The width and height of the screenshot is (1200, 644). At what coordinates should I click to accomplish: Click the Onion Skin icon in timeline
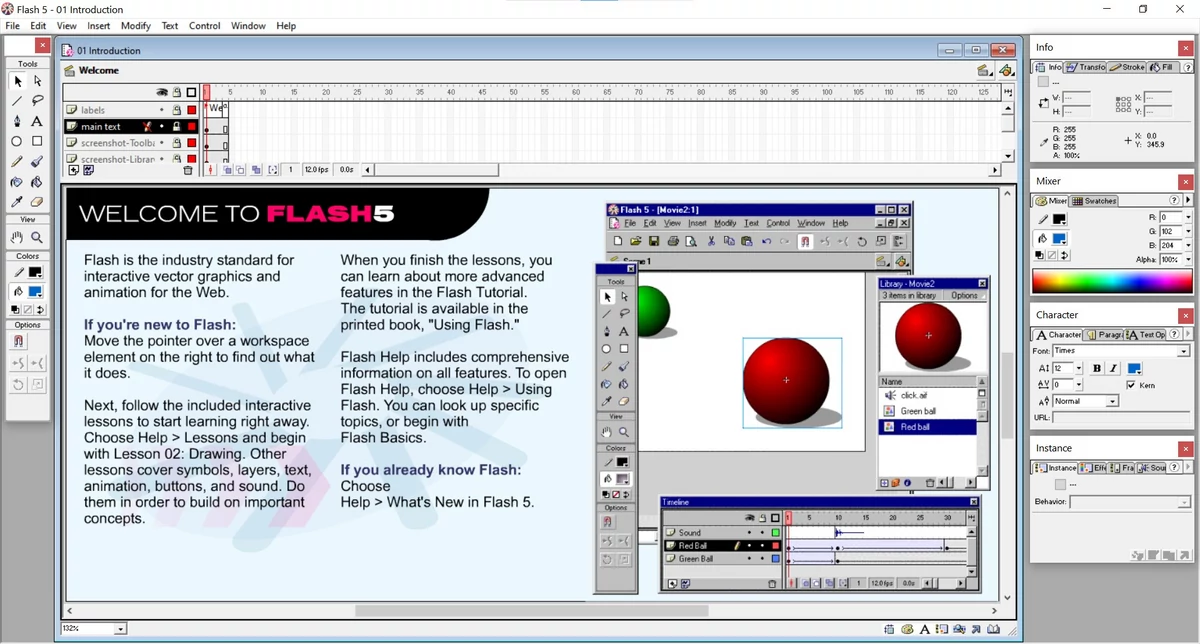(x=227, y=170)
